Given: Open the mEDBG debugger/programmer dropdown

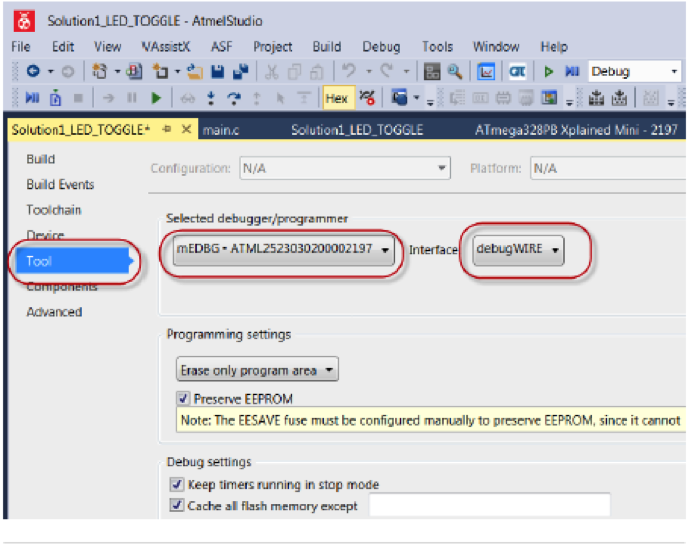Looking at the screenshot, I should pos(283,249).
